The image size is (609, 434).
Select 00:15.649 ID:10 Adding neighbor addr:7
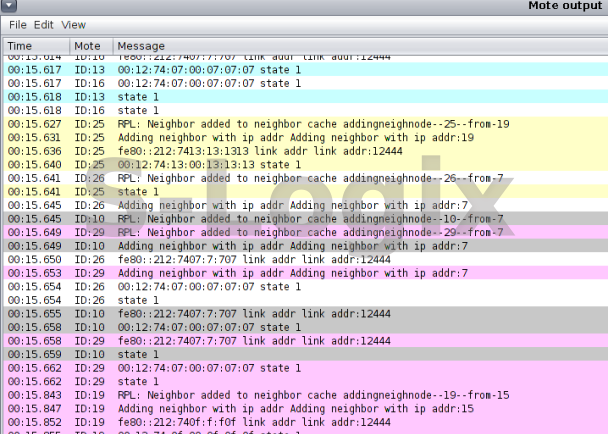coord(306,246)
